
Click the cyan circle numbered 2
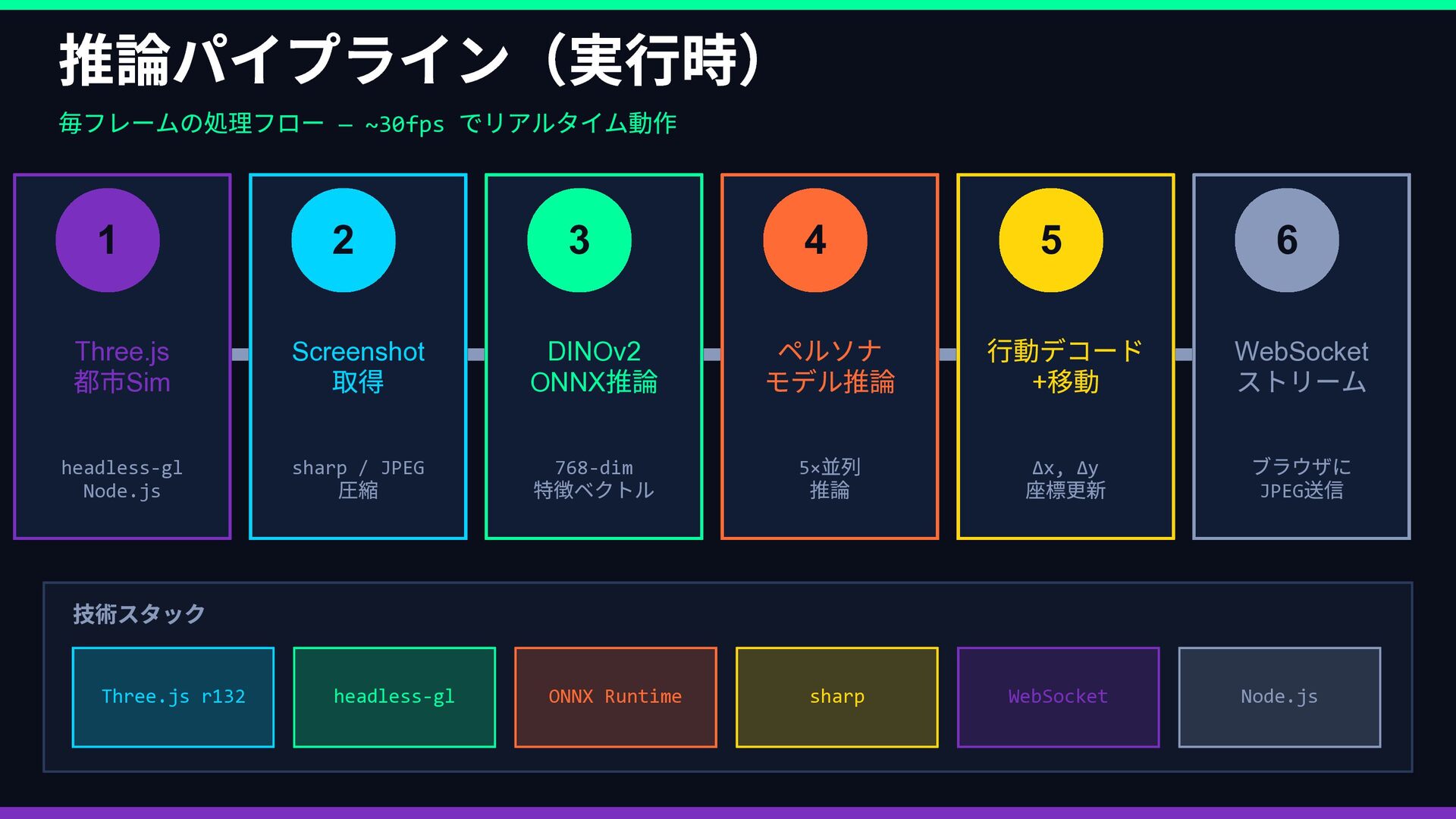click(x=343, y=240)
